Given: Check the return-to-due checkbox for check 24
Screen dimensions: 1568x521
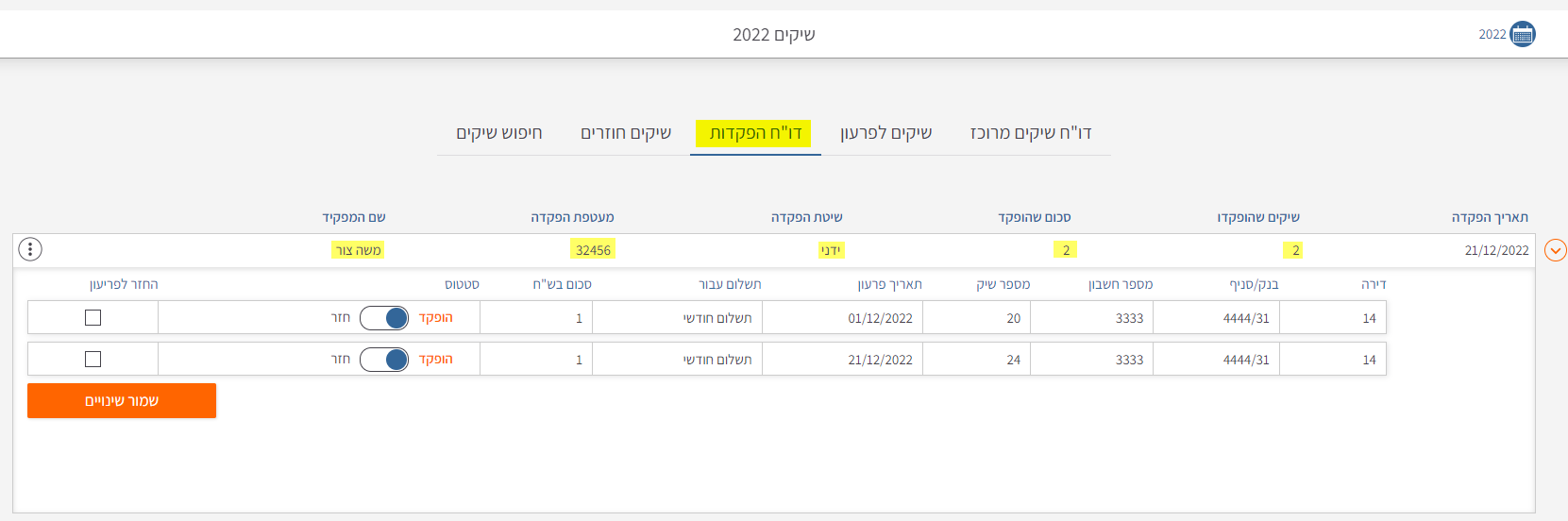Looking at the screenshot, I should [x=93, y=360].
